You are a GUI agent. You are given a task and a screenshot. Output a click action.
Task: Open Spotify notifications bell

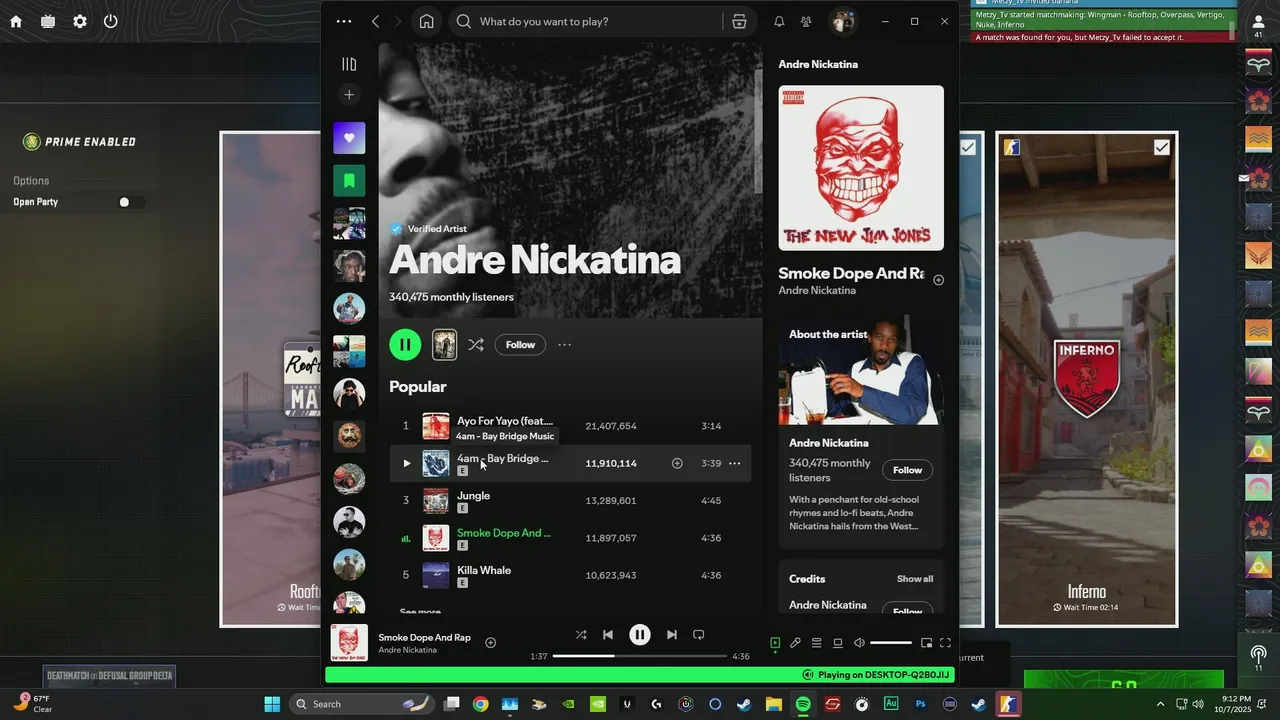[x=779, y=21]
